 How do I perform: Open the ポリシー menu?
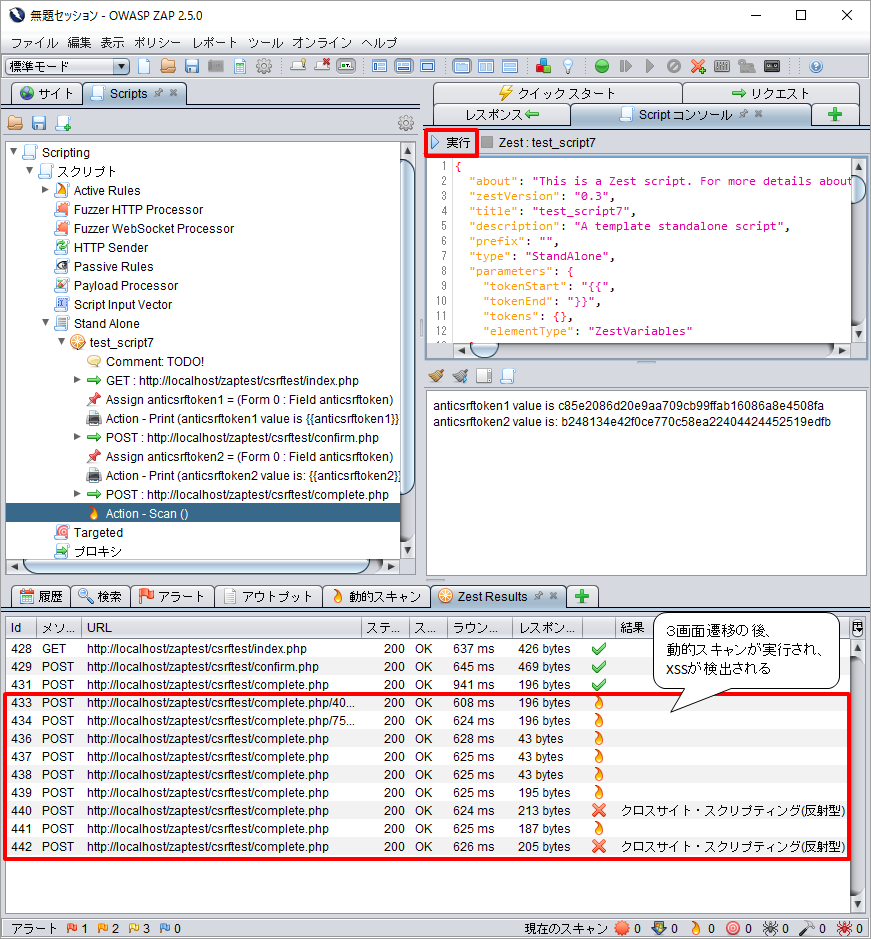click(x=157, y=43)
